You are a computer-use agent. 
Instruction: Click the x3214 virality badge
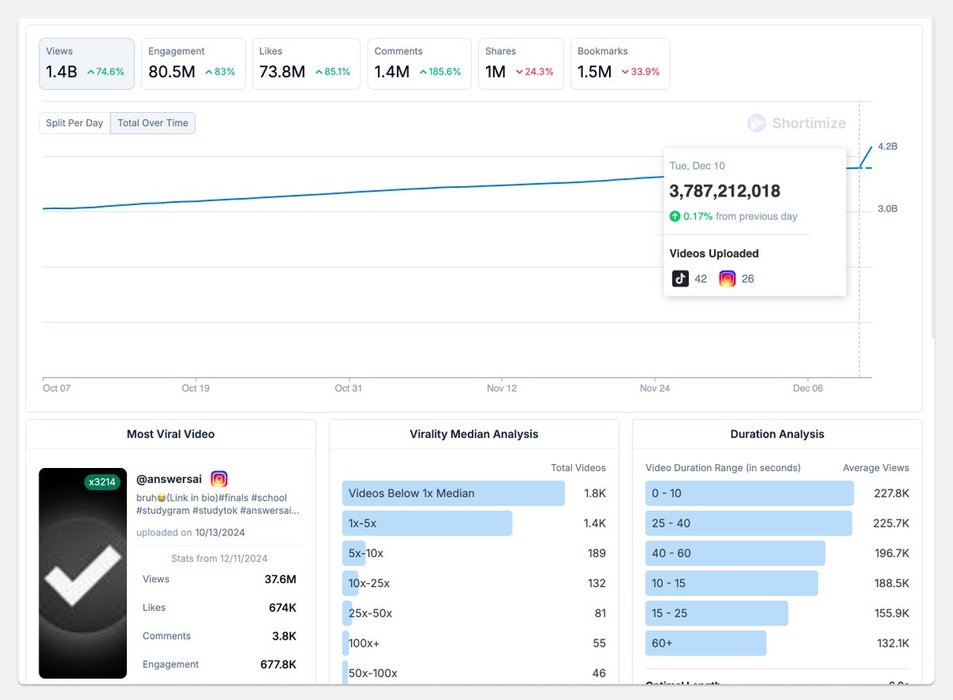click(102, 482)
